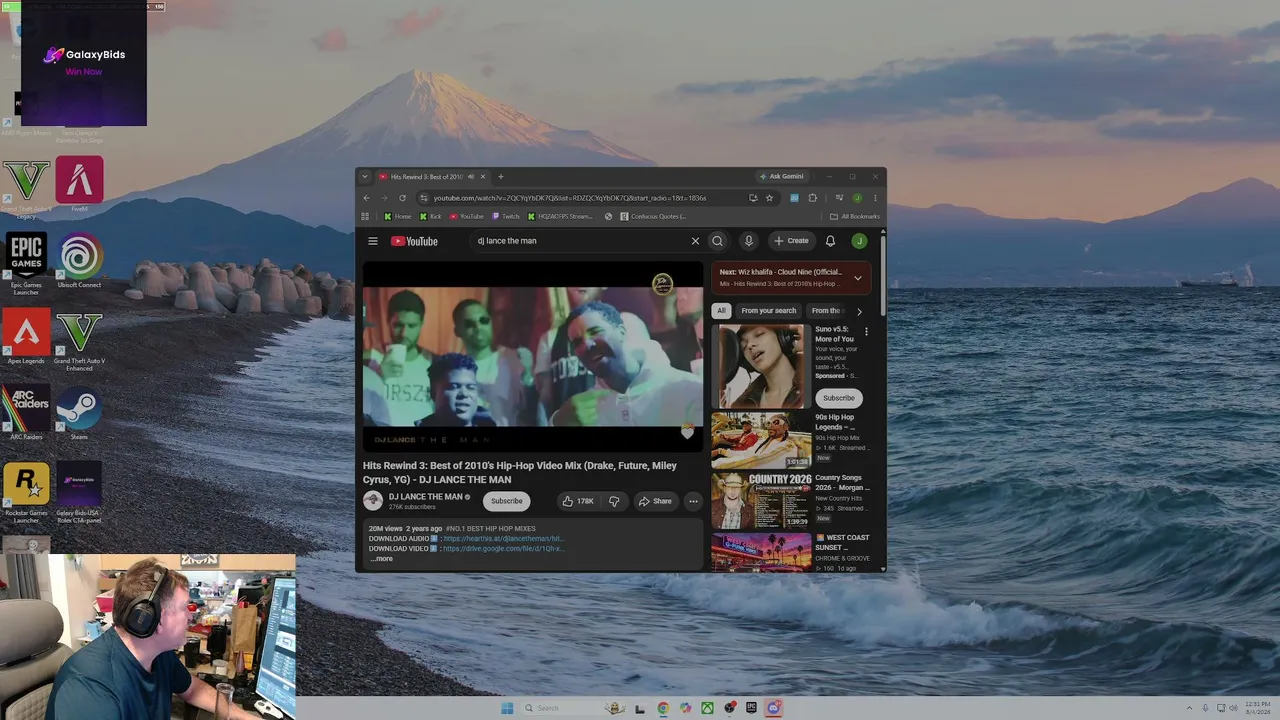Screen dimensions: 1280x720
Task: Click the Chrome address bar URL
Action: 570,198
